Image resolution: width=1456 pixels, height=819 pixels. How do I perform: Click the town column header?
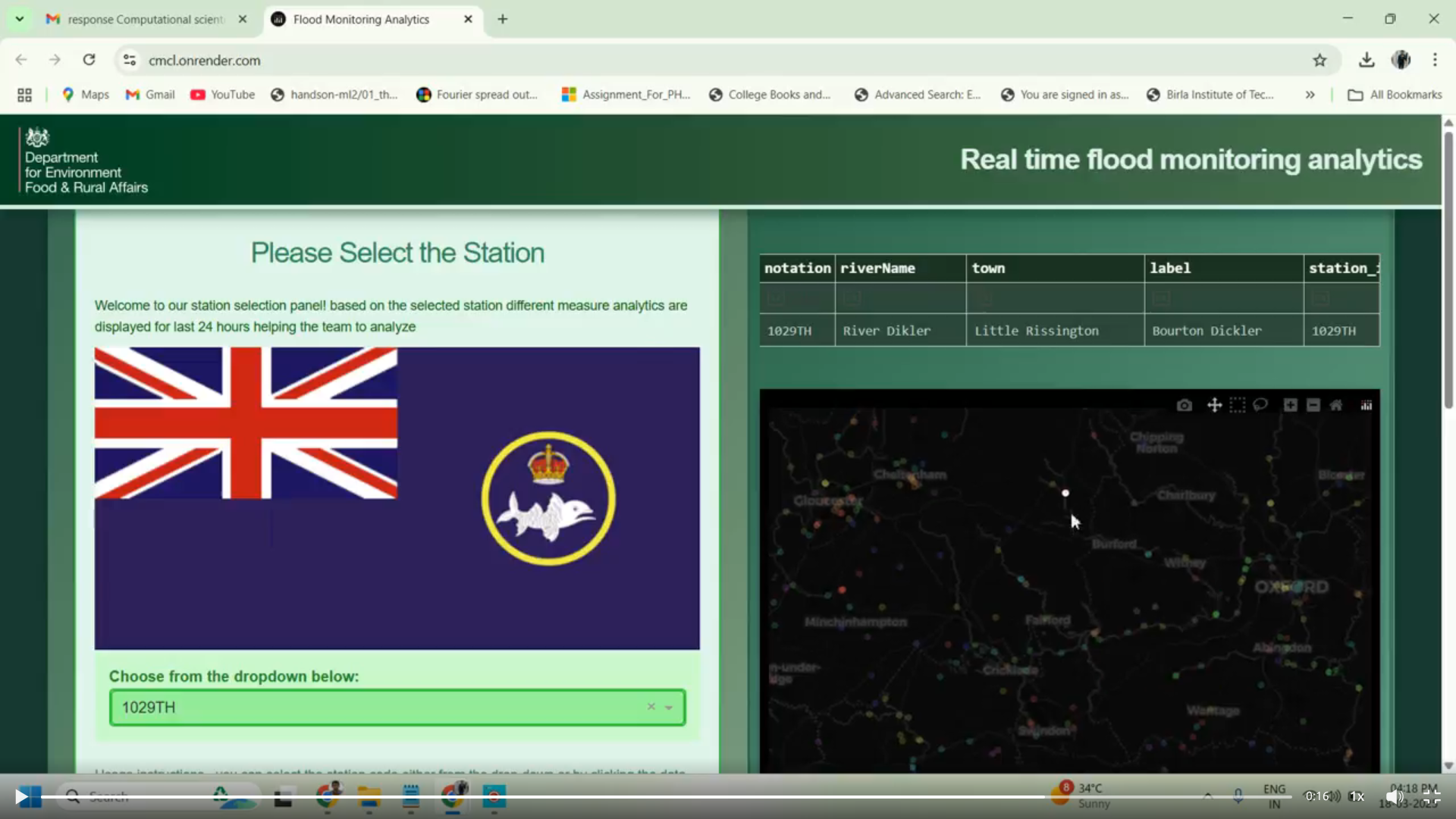[1055, 268]
